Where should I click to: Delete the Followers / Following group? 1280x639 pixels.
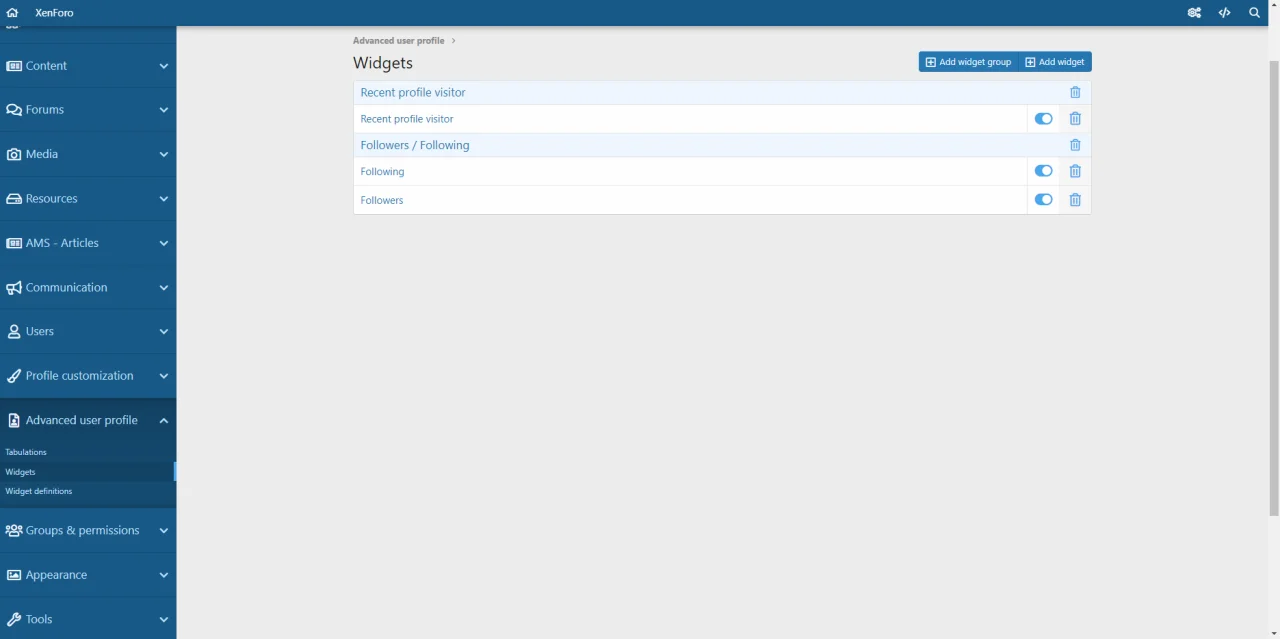[x=1075, y=145]
